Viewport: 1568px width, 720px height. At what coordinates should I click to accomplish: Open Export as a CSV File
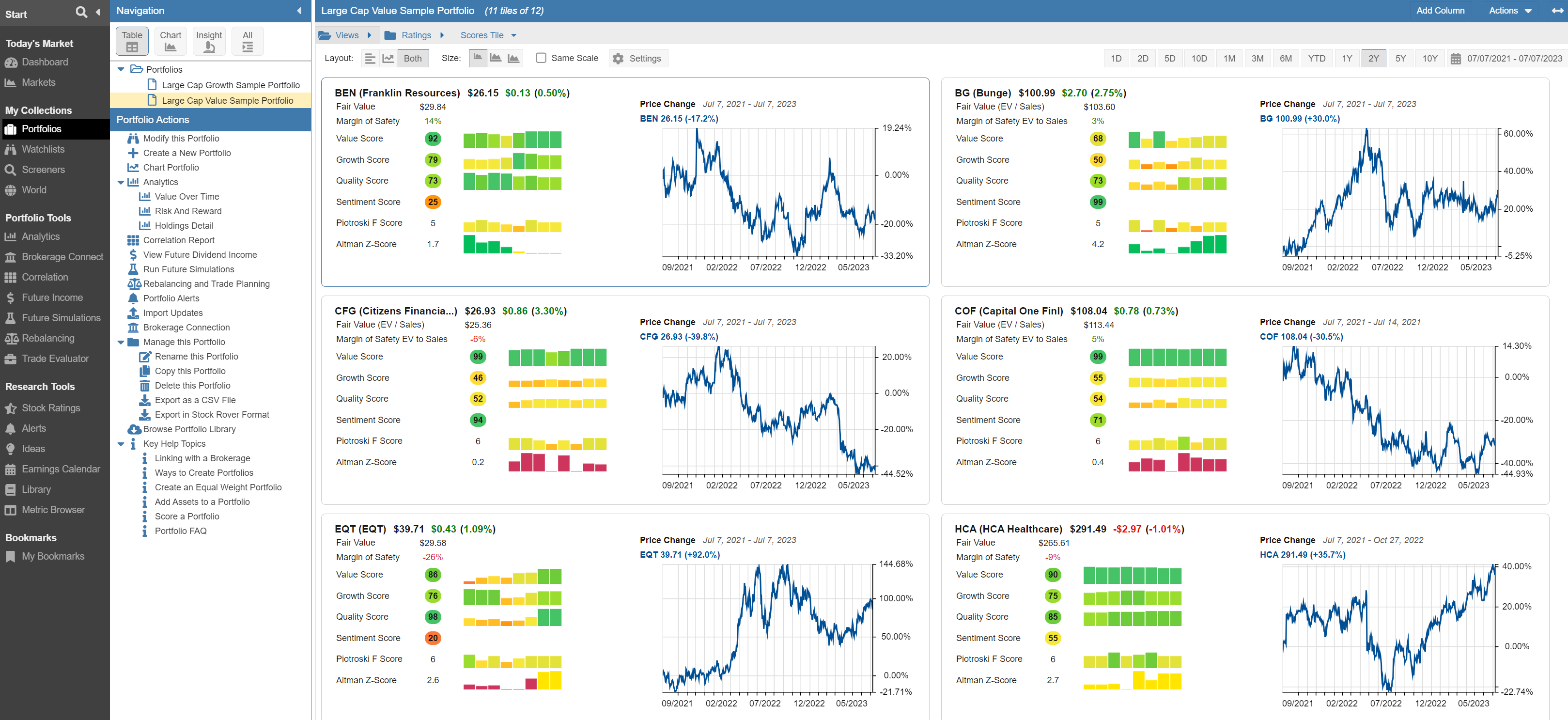tap(195, 400)
